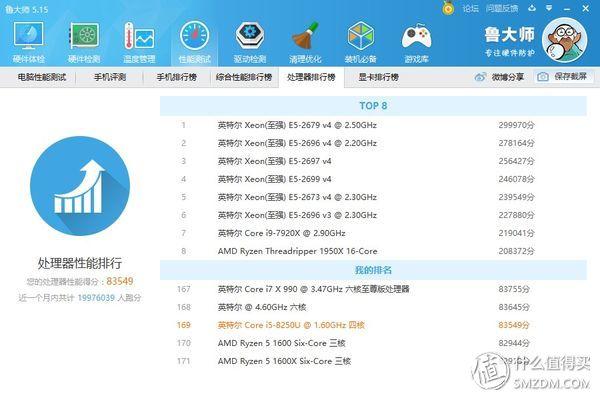
Task: Click the 处理器性能排行 heading
Action: 80,263
